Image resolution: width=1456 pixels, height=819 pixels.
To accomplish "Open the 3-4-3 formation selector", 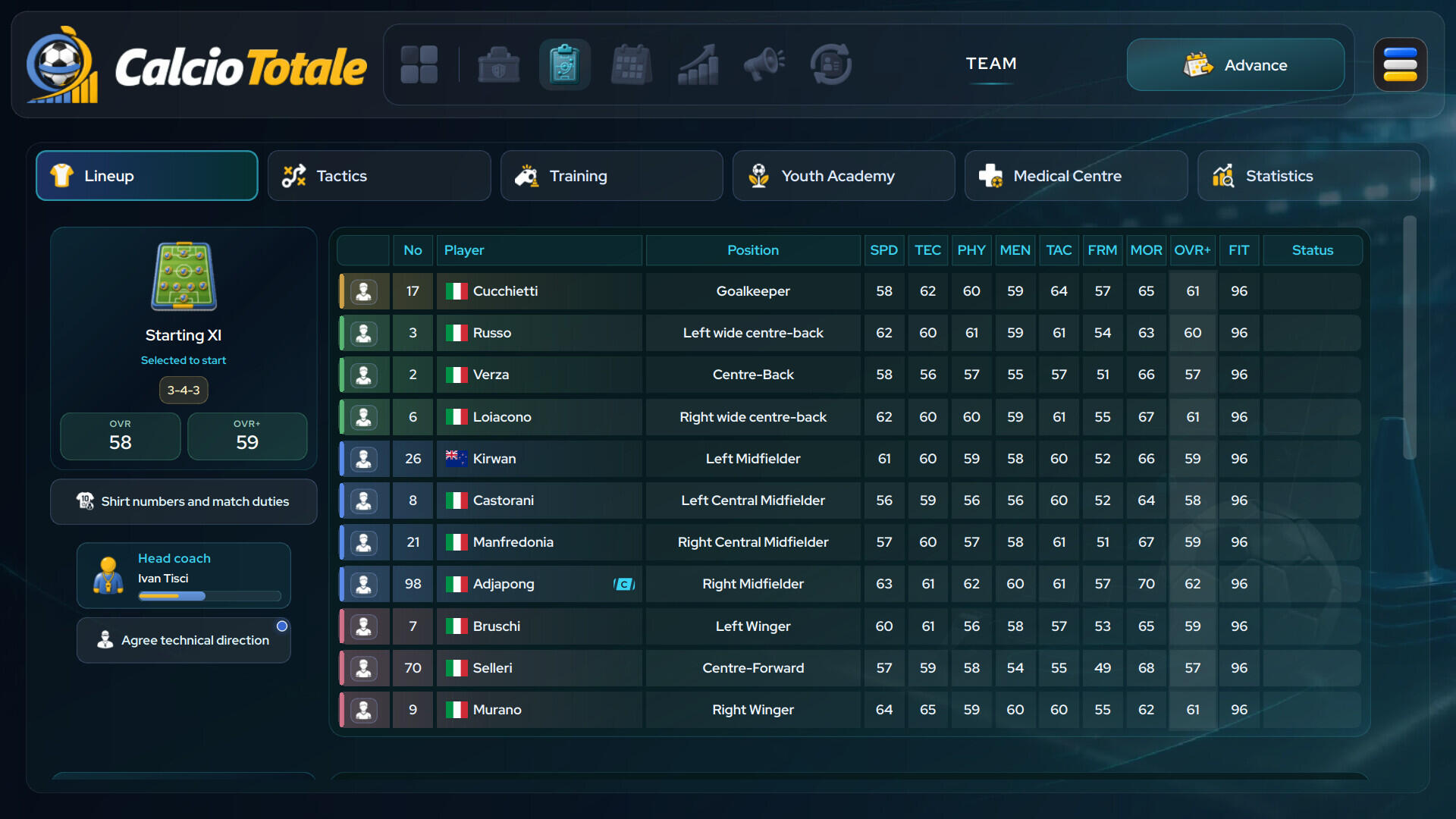I will coord(184,391).
